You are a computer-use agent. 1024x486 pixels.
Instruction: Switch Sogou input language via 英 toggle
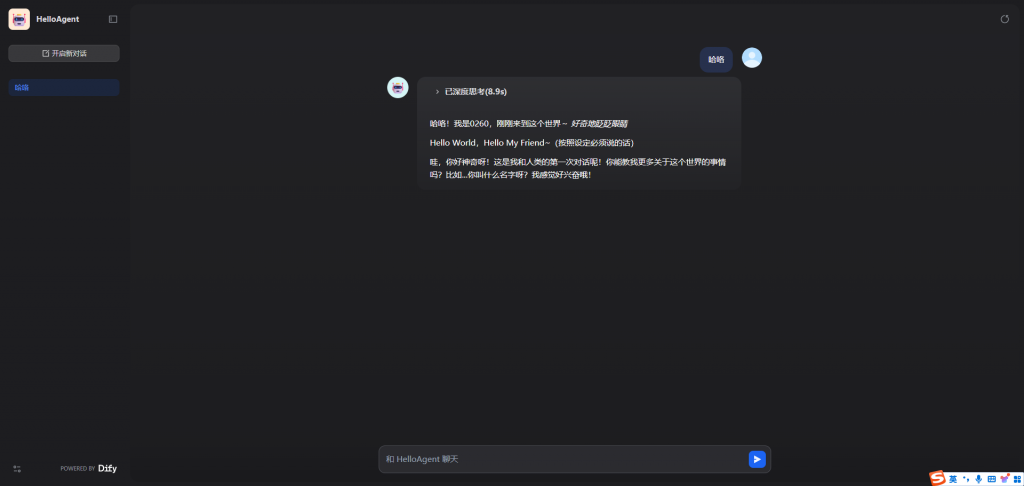[953, 479]
